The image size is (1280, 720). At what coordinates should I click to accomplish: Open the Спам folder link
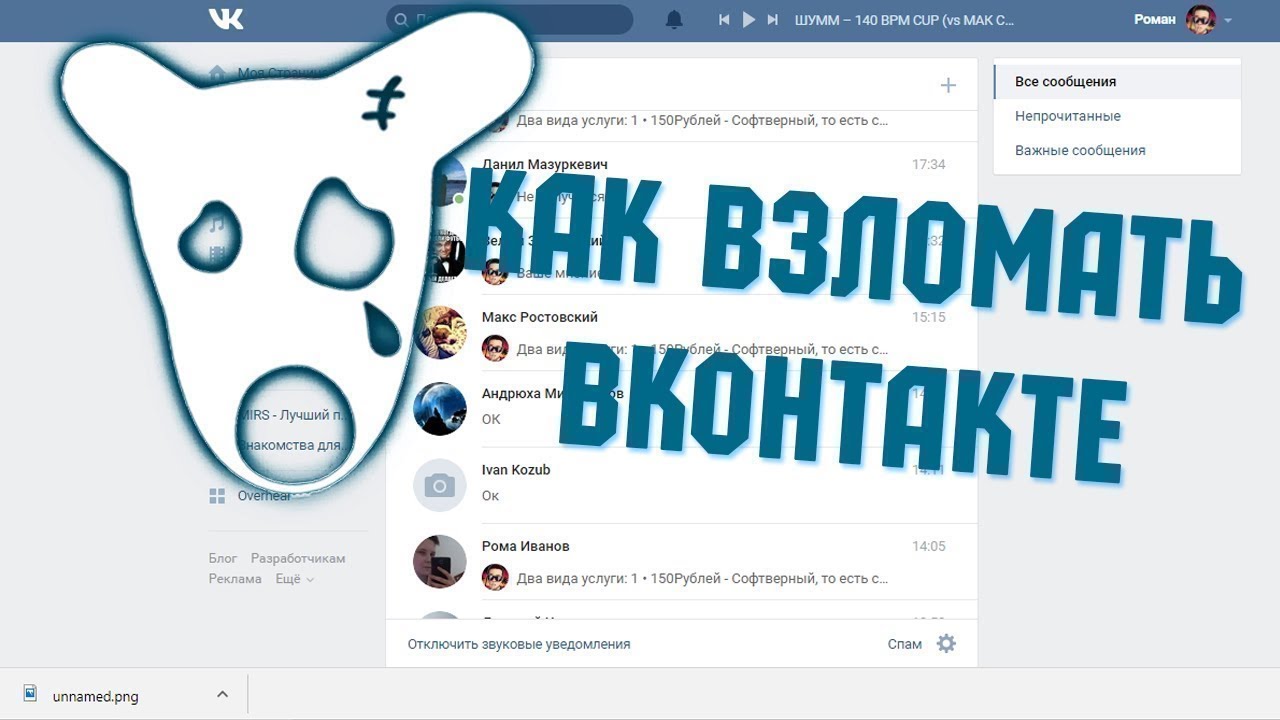point(905,644)
